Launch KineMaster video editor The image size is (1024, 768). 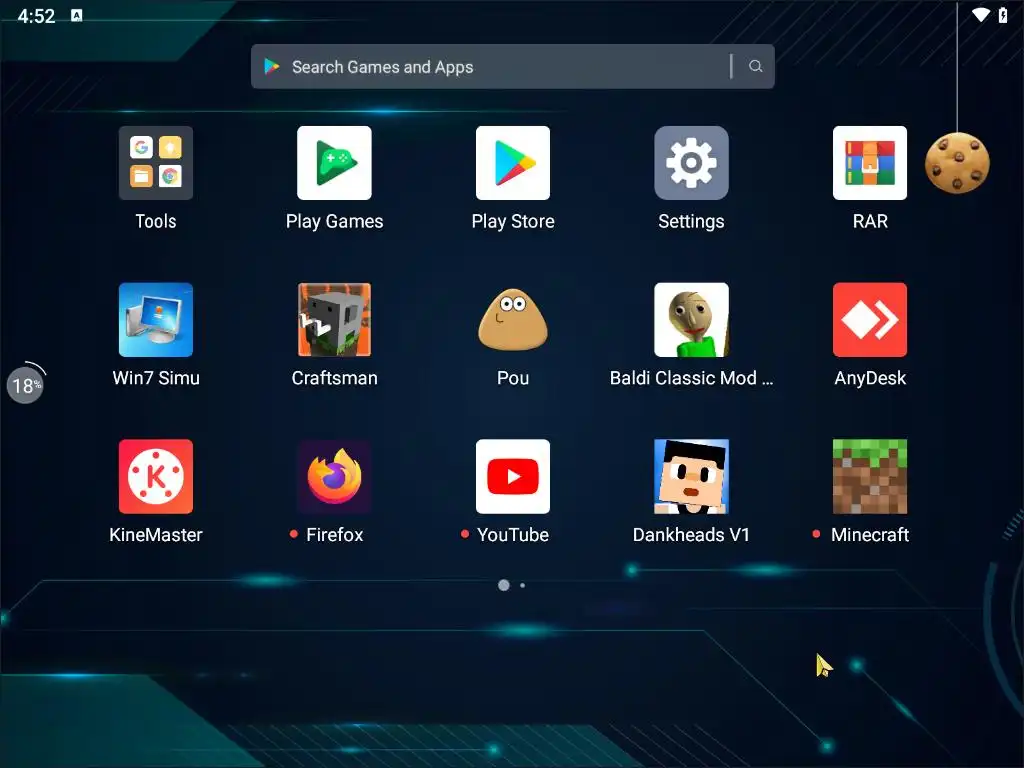coord(155,476)
